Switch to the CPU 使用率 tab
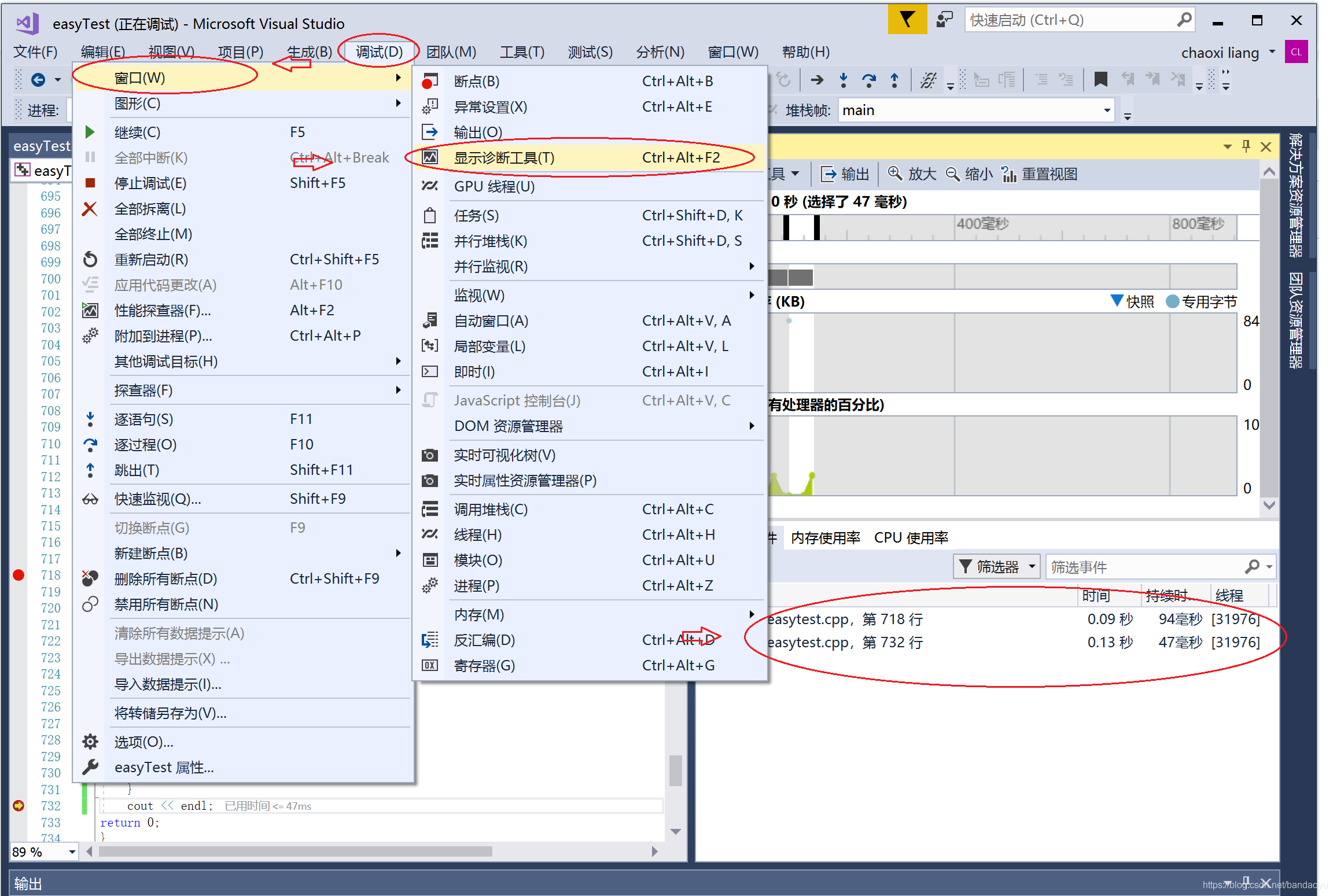The height and width of the screenshot is (896, 1333). click(x=911, y=537)
